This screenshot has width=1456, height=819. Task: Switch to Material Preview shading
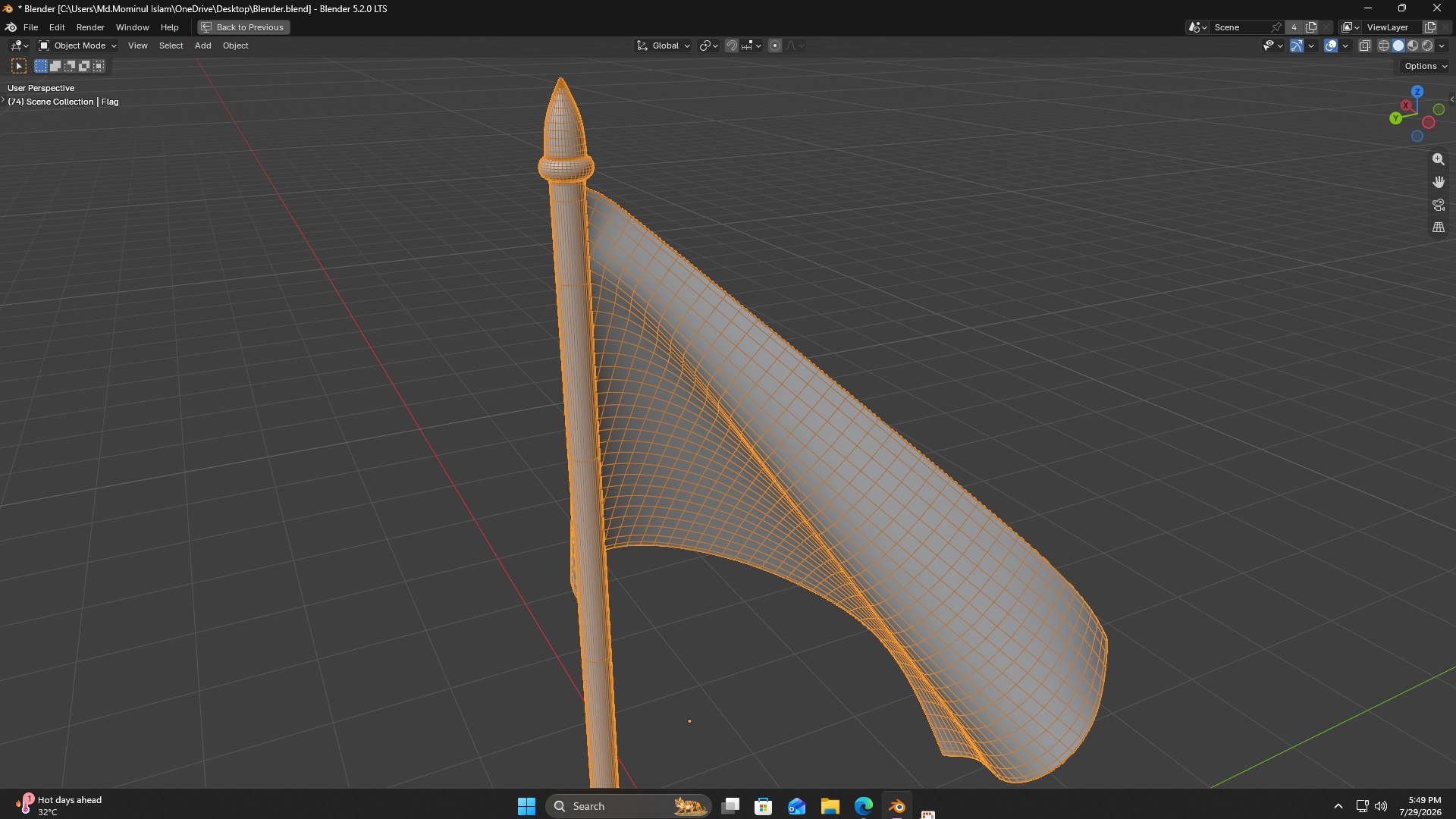point(1413,45)
